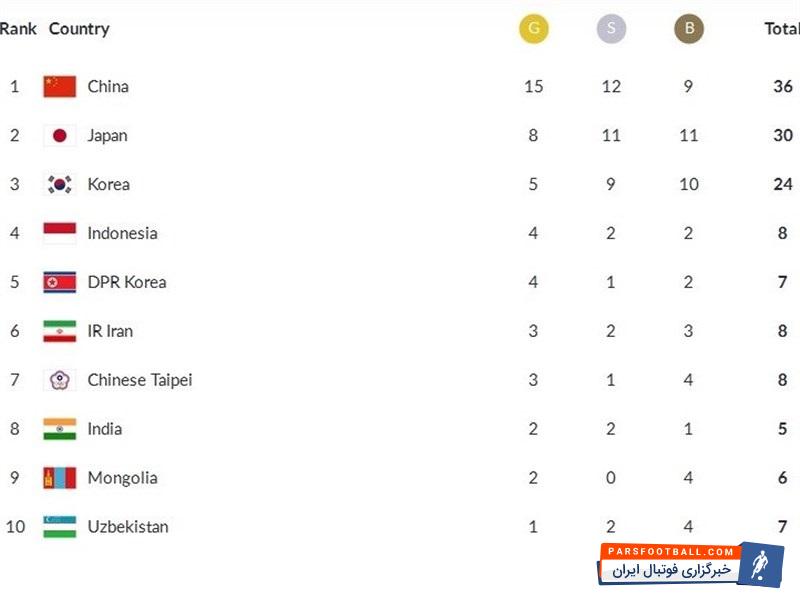The image size is (800, 604).
Task: Open the Uzbekistan country name link
Action: (x=128, y=527)
